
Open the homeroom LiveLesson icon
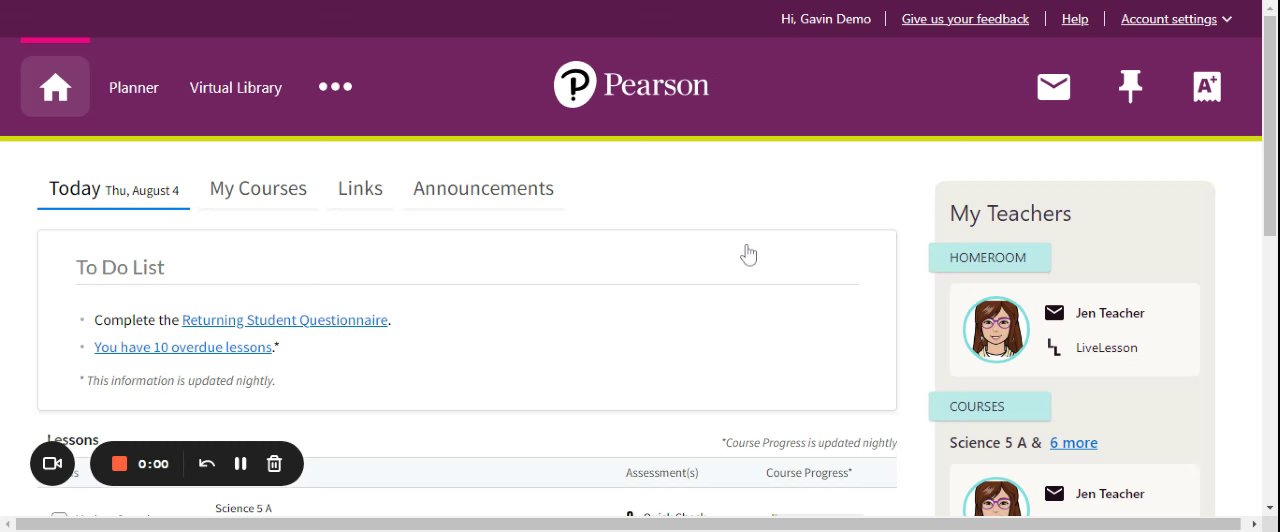pos(1054,348)
